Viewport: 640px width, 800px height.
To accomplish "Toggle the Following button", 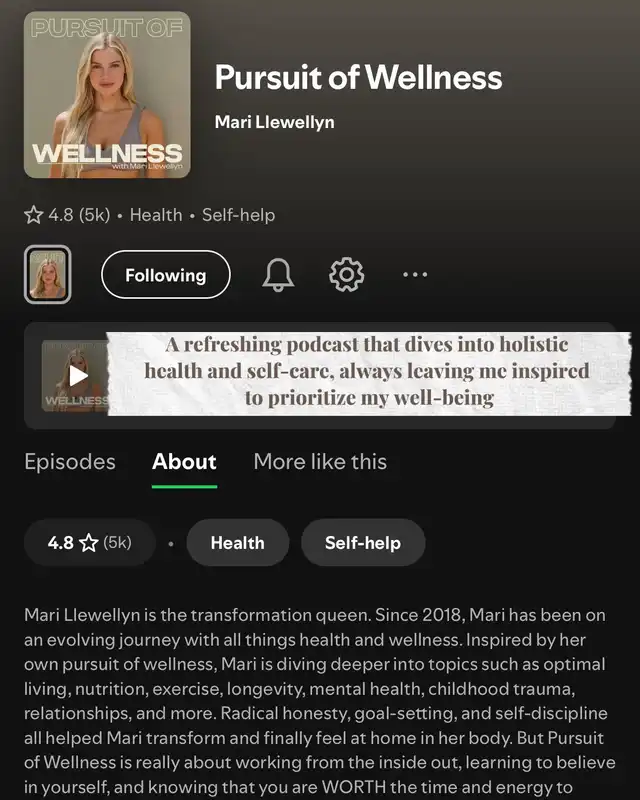I will click(166, 274).
